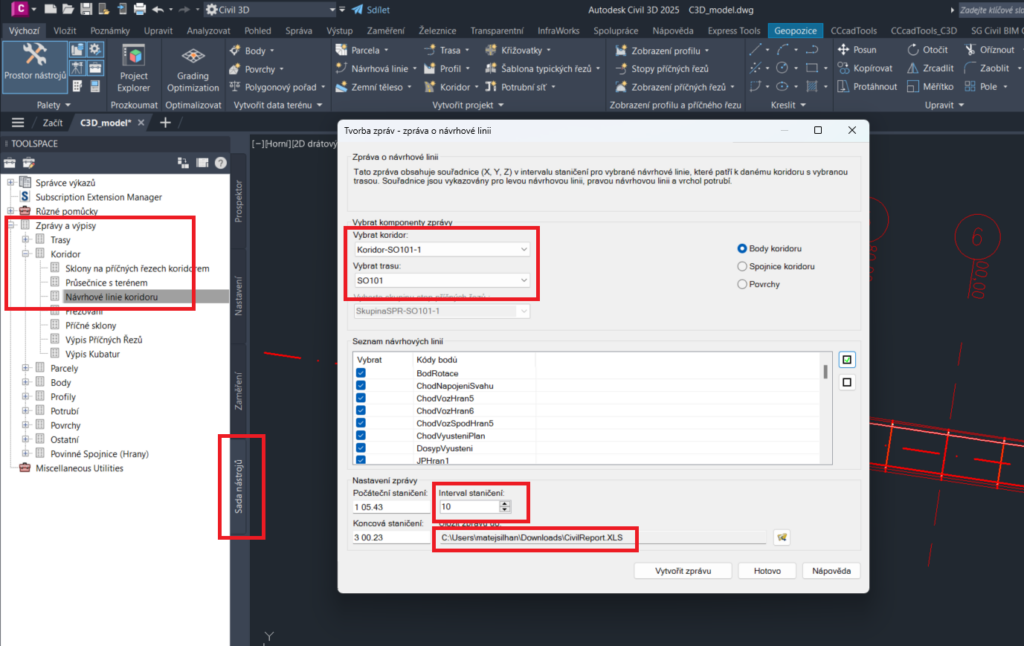Open Project Explorer from the ribbon
This screenshot has height=646, width=1024.
[x=133, y=67]
